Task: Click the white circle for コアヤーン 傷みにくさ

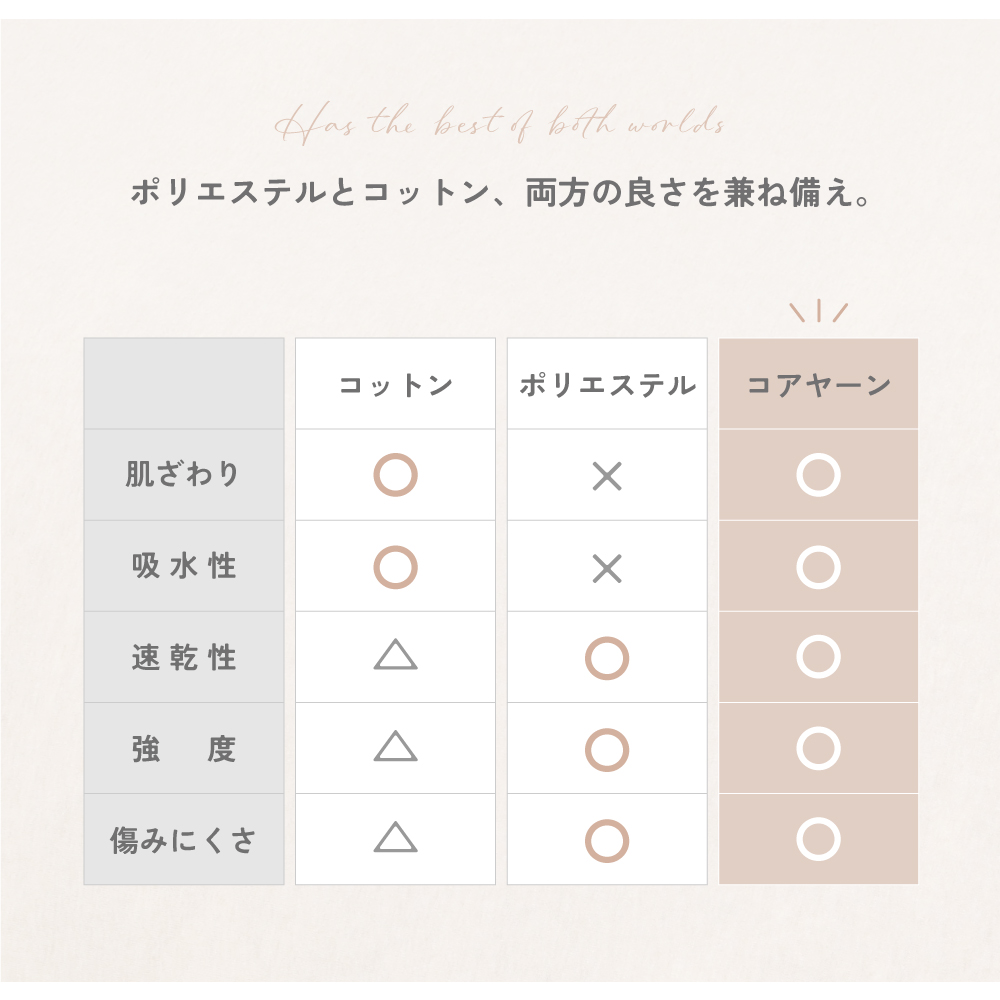Action: (818, 841)
